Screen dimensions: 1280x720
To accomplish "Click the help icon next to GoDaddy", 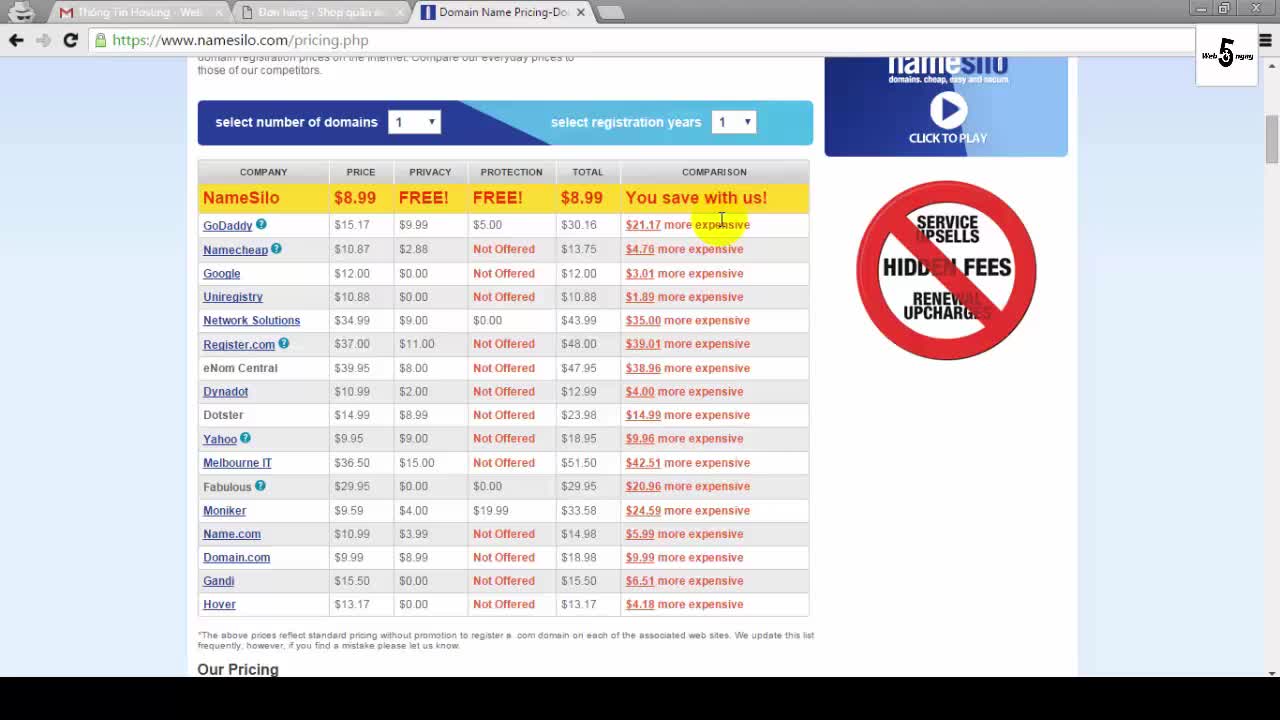I will point(261,224).
